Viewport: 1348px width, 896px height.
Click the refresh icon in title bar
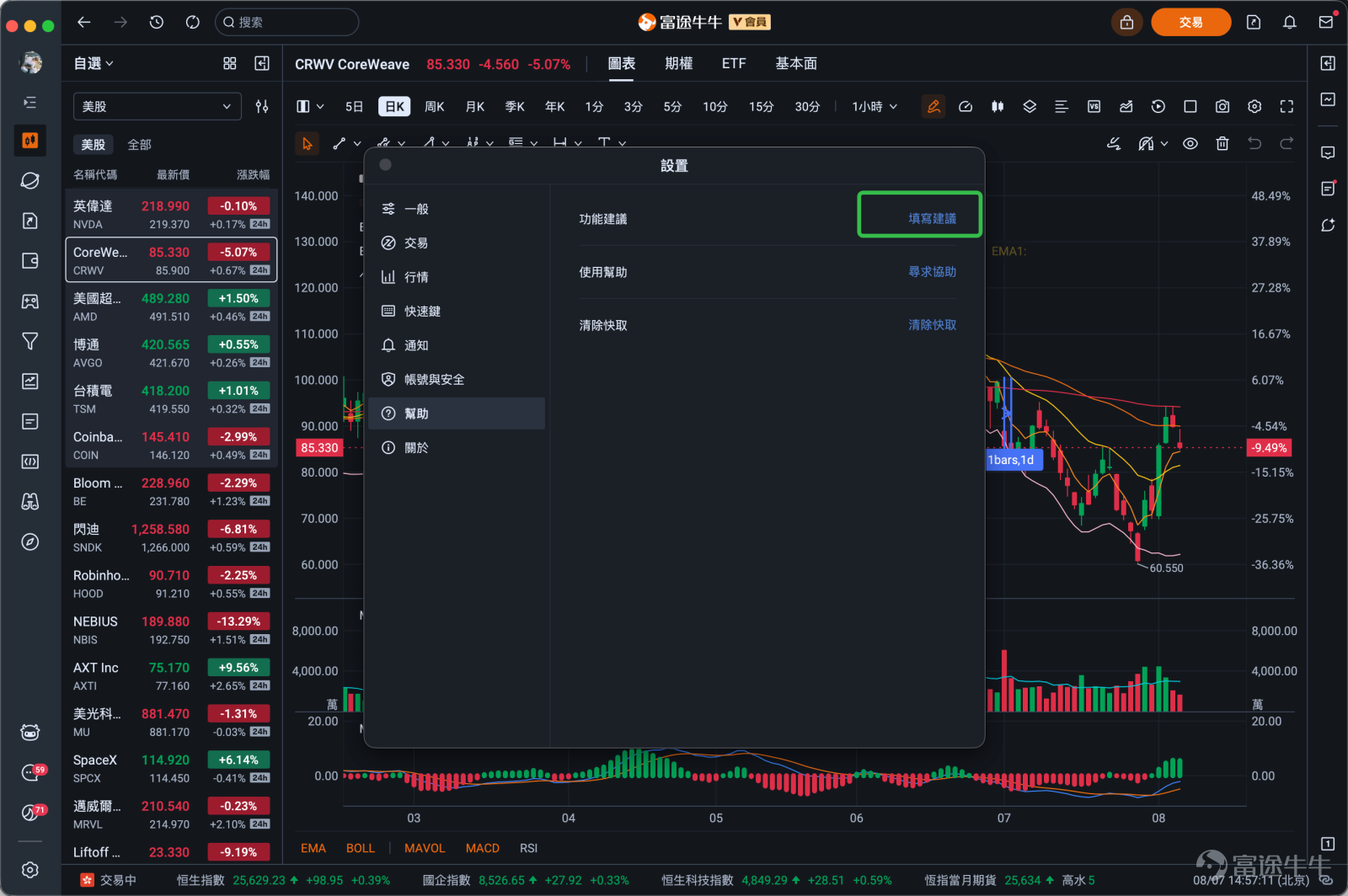[x=193, y=23]
